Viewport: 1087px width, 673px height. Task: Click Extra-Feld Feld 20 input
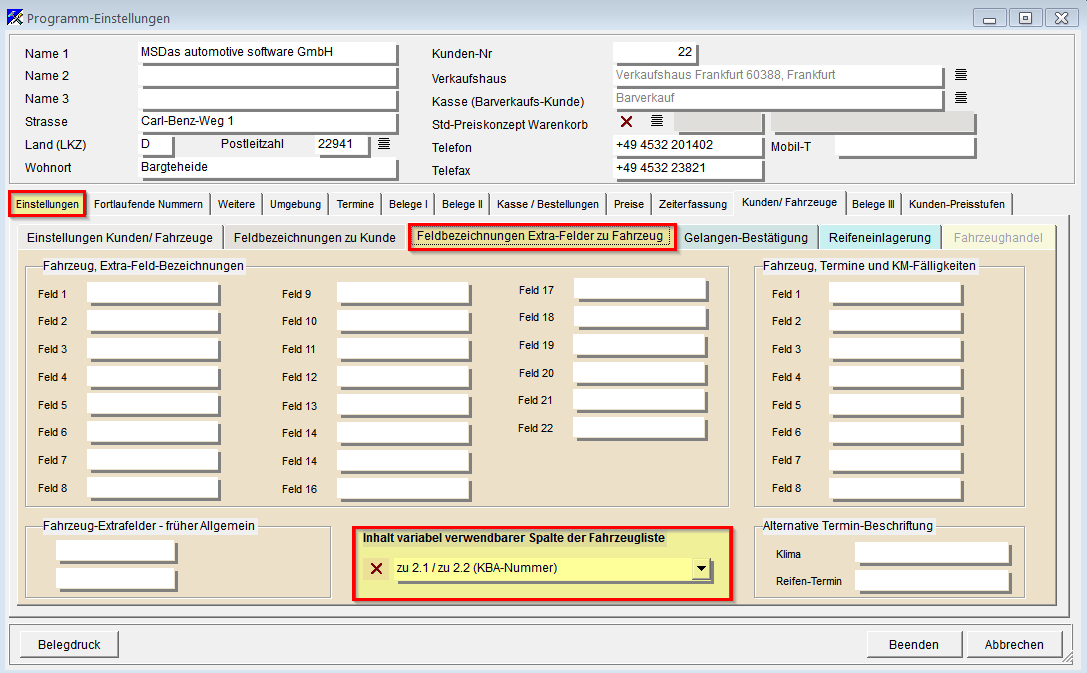(641, 374)
